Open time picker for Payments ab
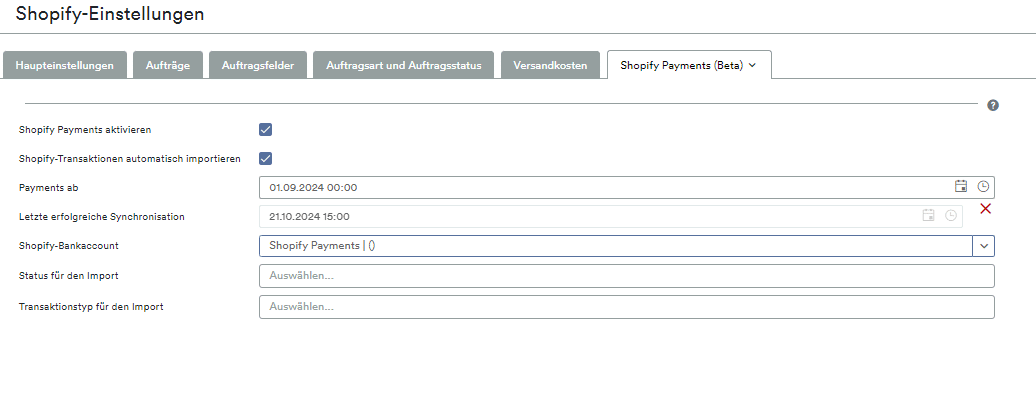Viewport: 1036px width, 399px height. coord(983,187)
